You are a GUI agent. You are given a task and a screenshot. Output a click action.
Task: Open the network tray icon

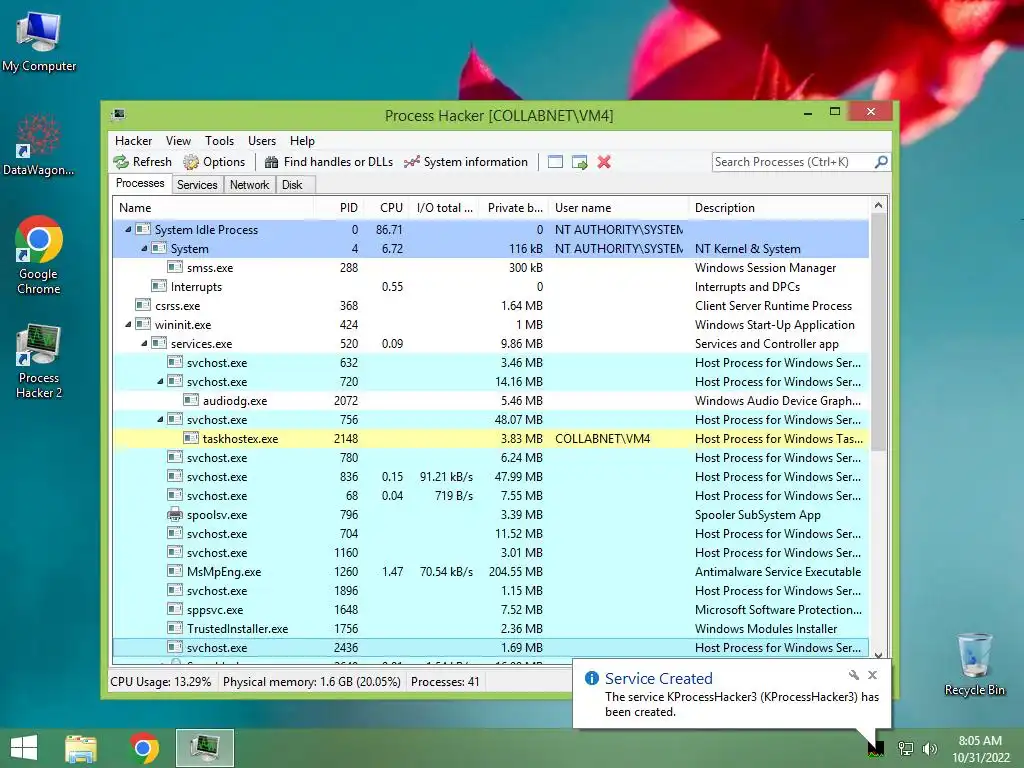coord(905,748)
